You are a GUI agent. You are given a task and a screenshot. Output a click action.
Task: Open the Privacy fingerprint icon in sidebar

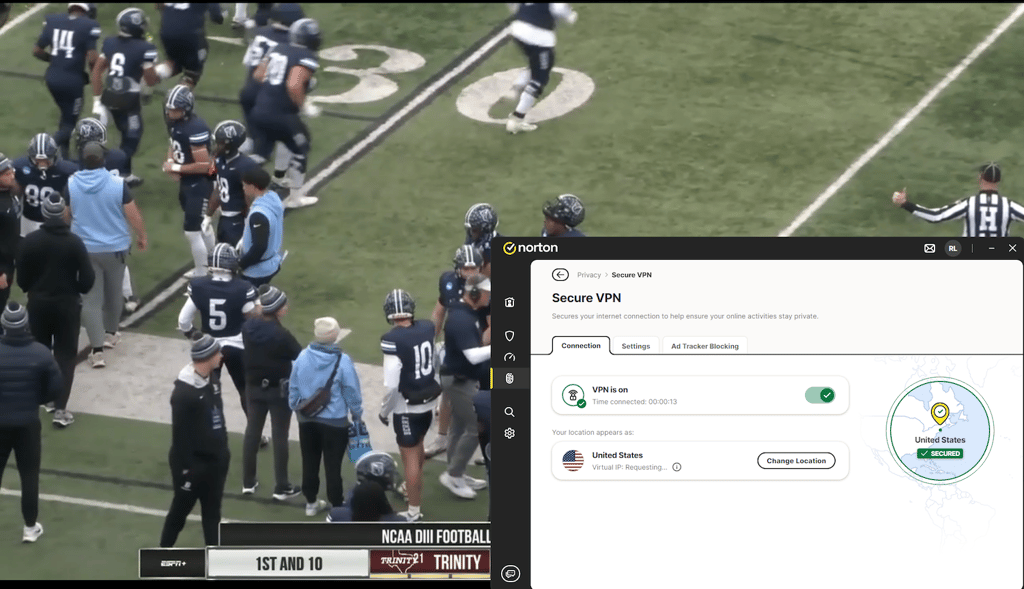[x=509, y=379]
